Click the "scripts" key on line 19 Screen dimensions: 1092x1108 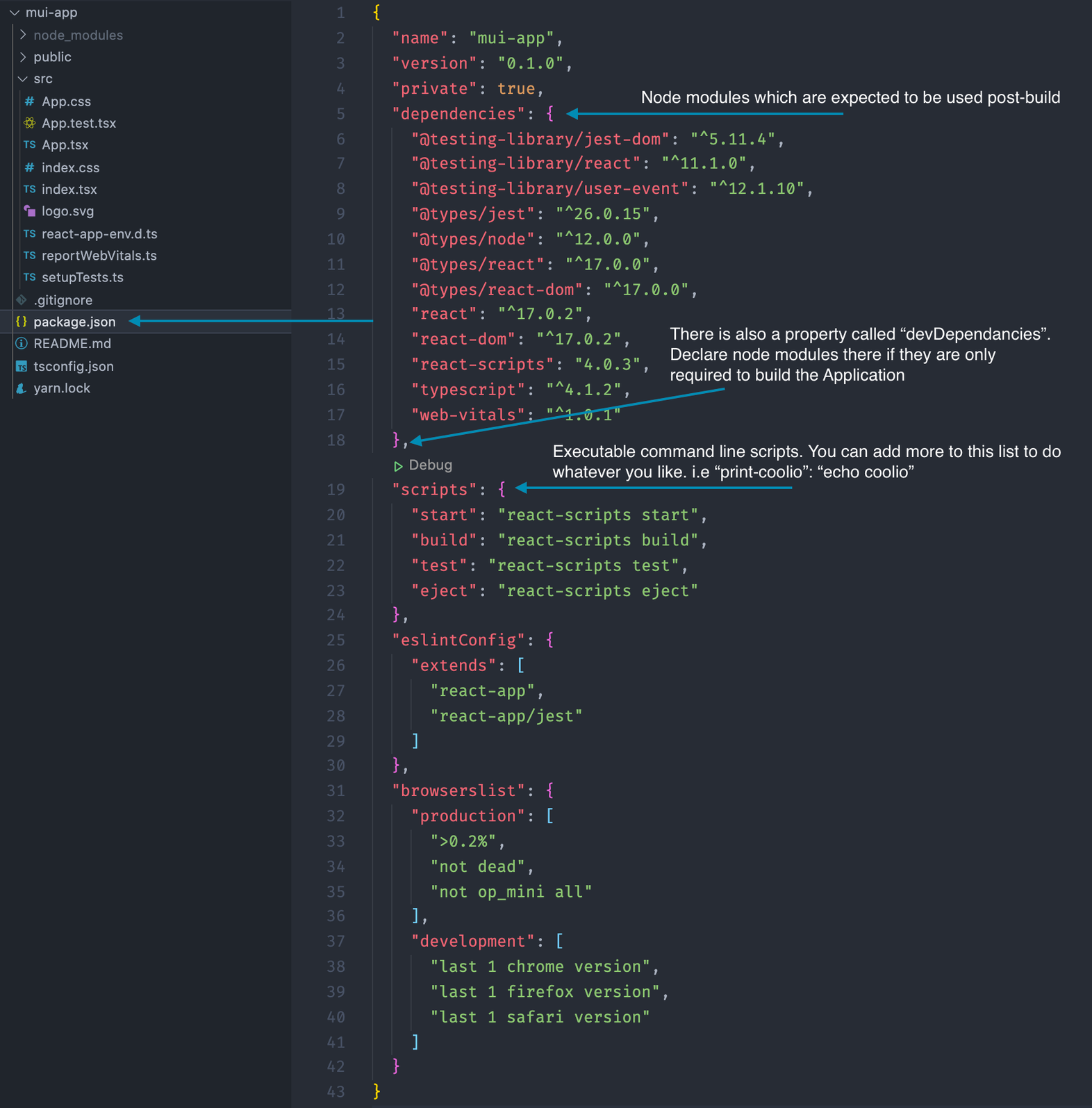tap(435, 490)
